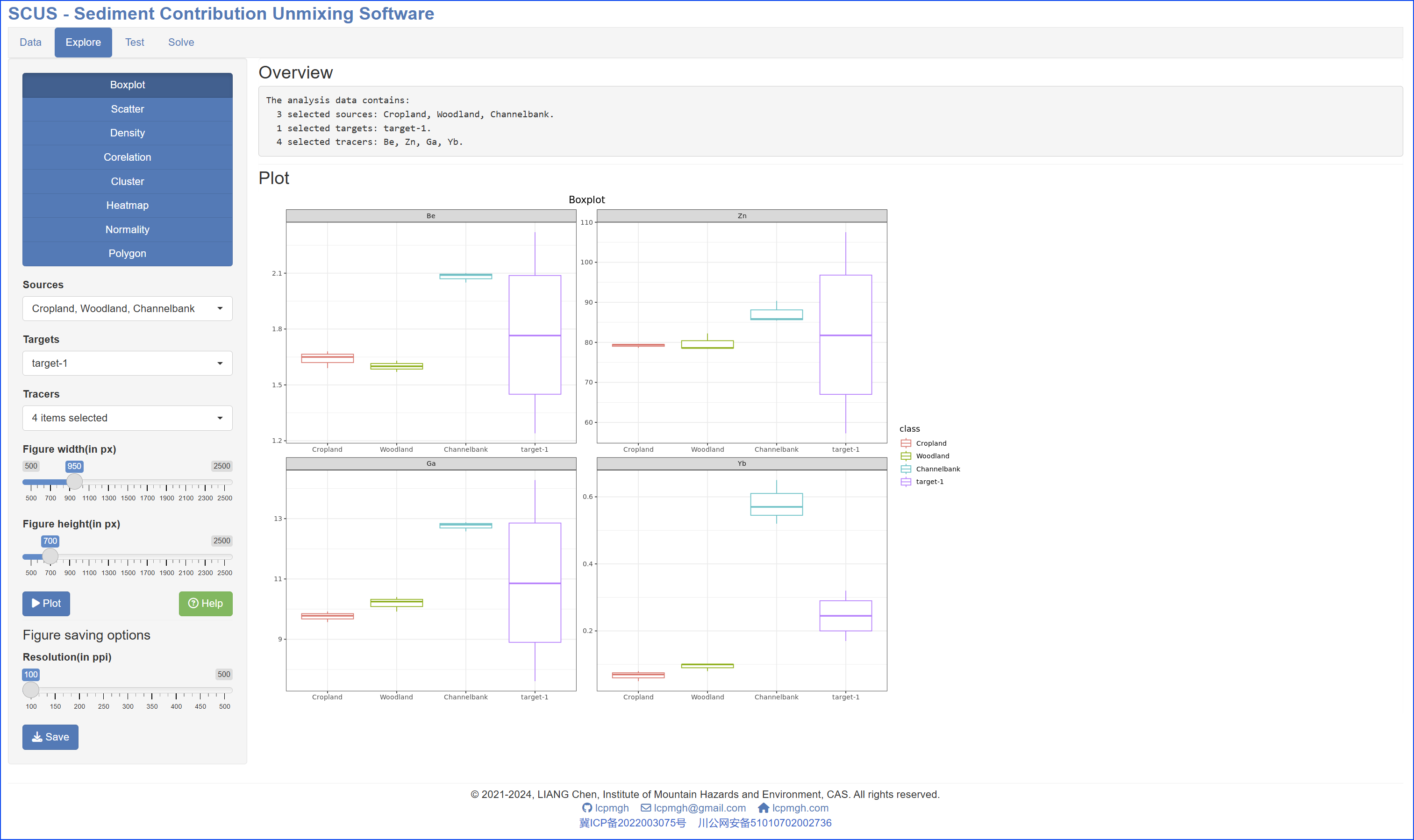Click the Correlation analysis icon
This screenshot has height=840, width=1414.
coord(127,157)
